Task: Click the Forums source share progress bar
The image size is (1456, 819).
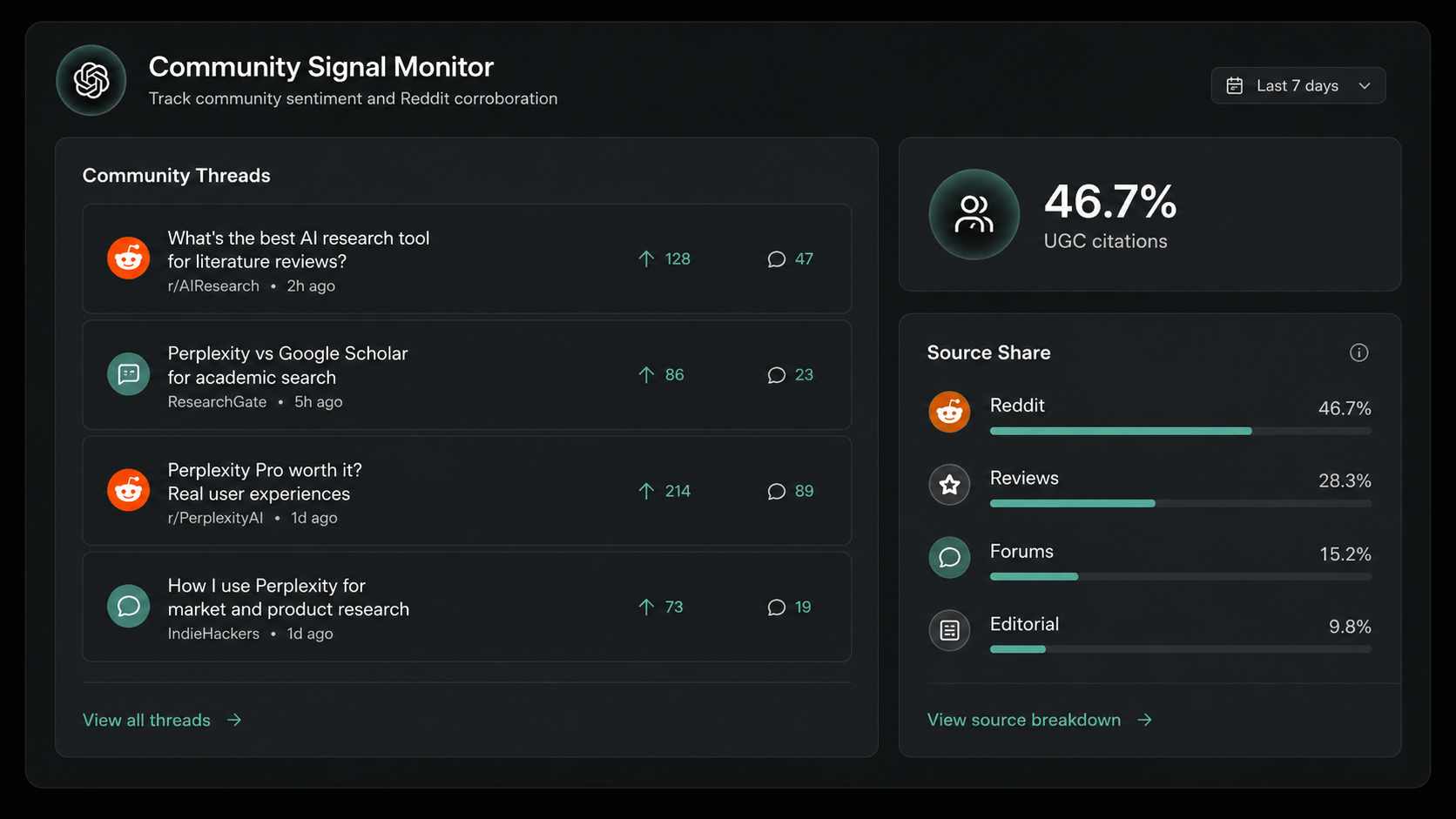Action: (x=1181, y=576)
